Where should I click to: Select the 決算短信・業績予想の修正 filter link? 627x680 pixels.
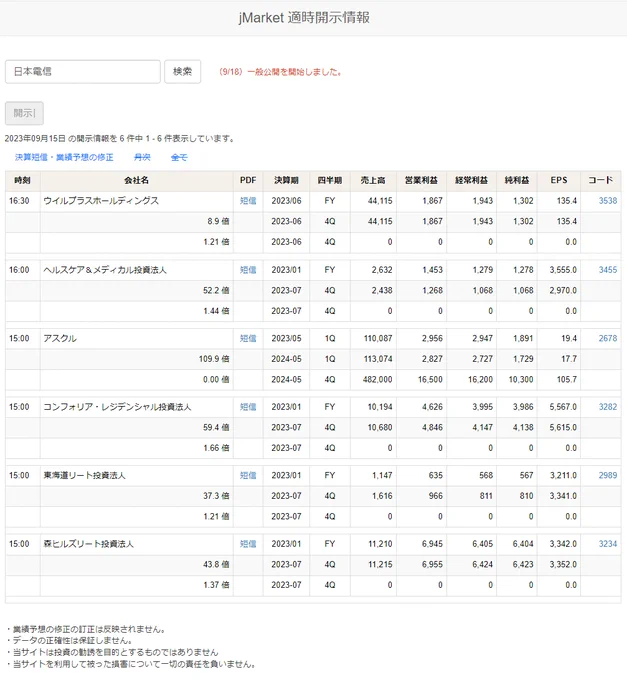[64, 157]
